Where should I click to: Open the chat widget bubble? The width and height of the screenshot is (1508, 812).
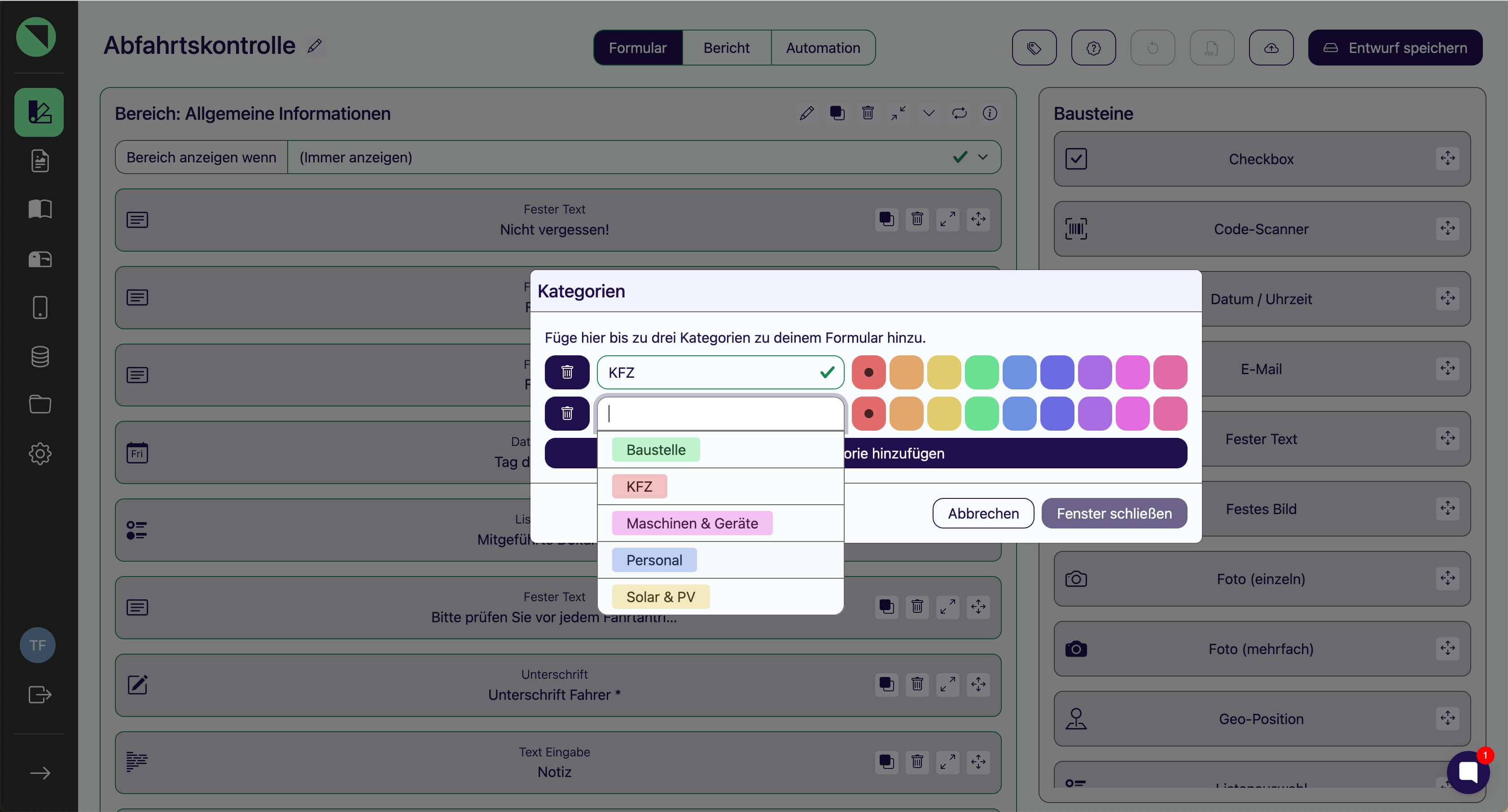click(1468, 772)
